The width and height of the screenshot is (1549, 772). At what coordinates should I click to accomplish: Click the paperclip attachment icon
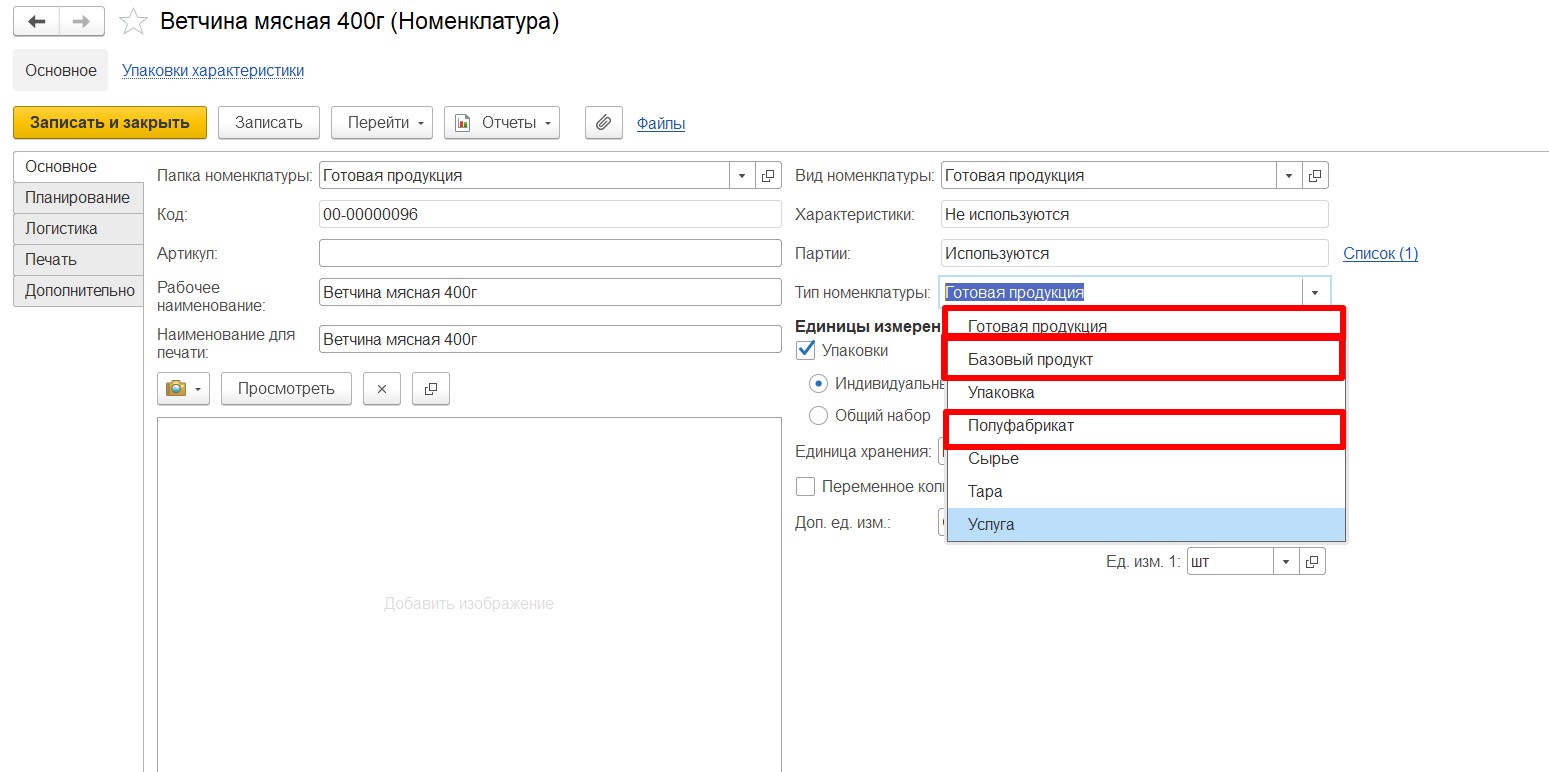coord(603,123)
